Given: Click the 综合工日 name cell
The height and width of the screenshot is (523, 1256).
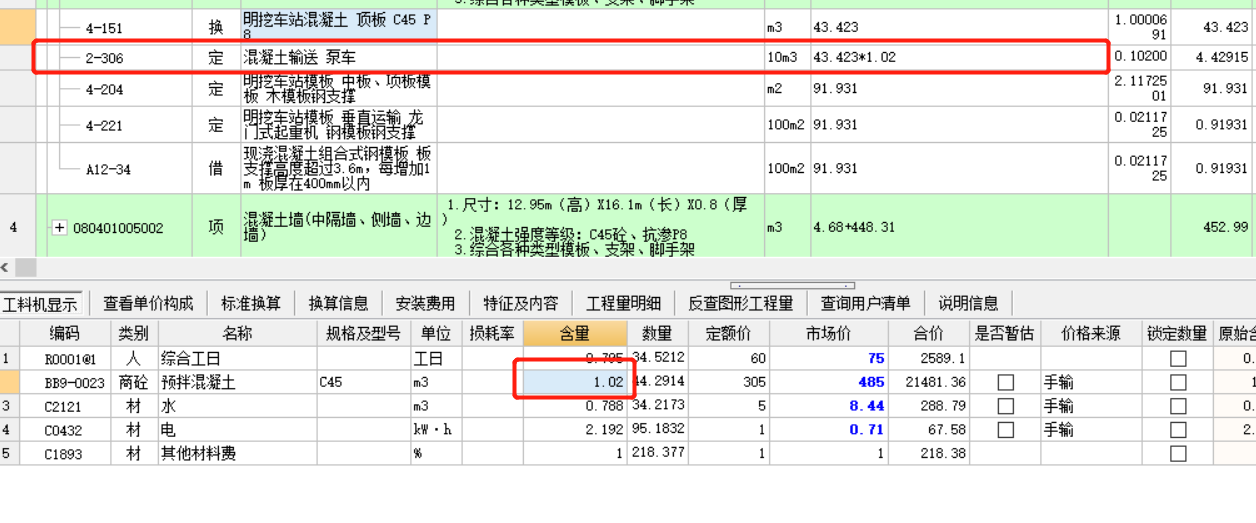Looking at the screenshot, I should point(237,358).
